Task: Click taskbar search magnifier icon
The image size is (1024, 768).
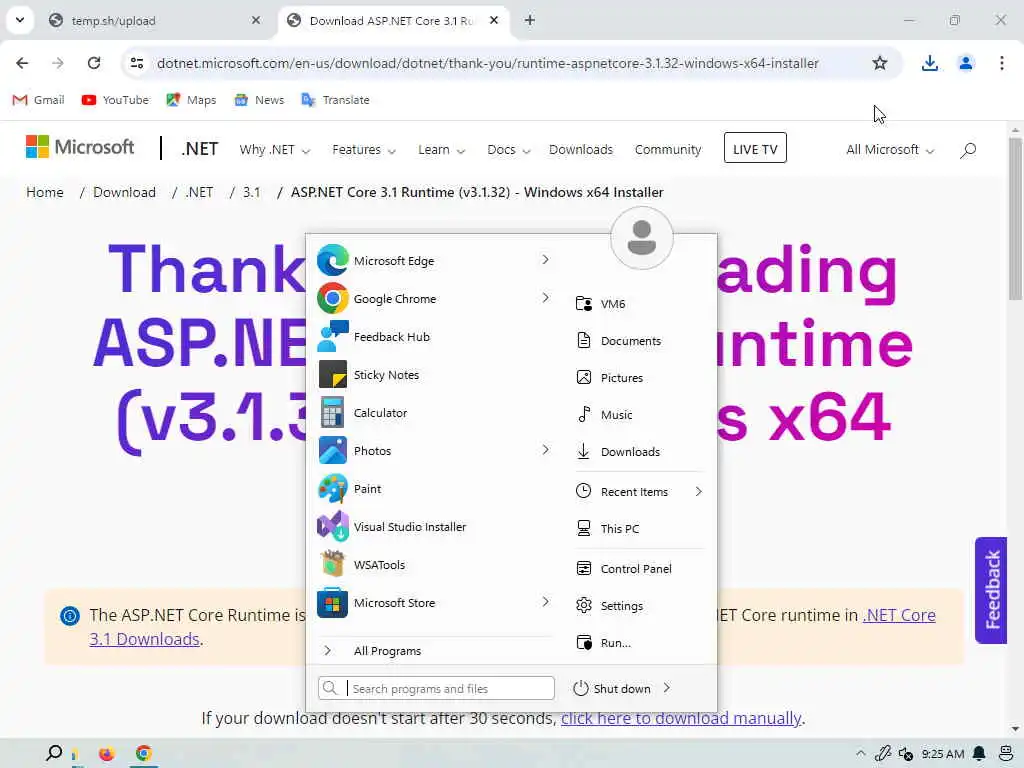Action: [x=54, y=753]
